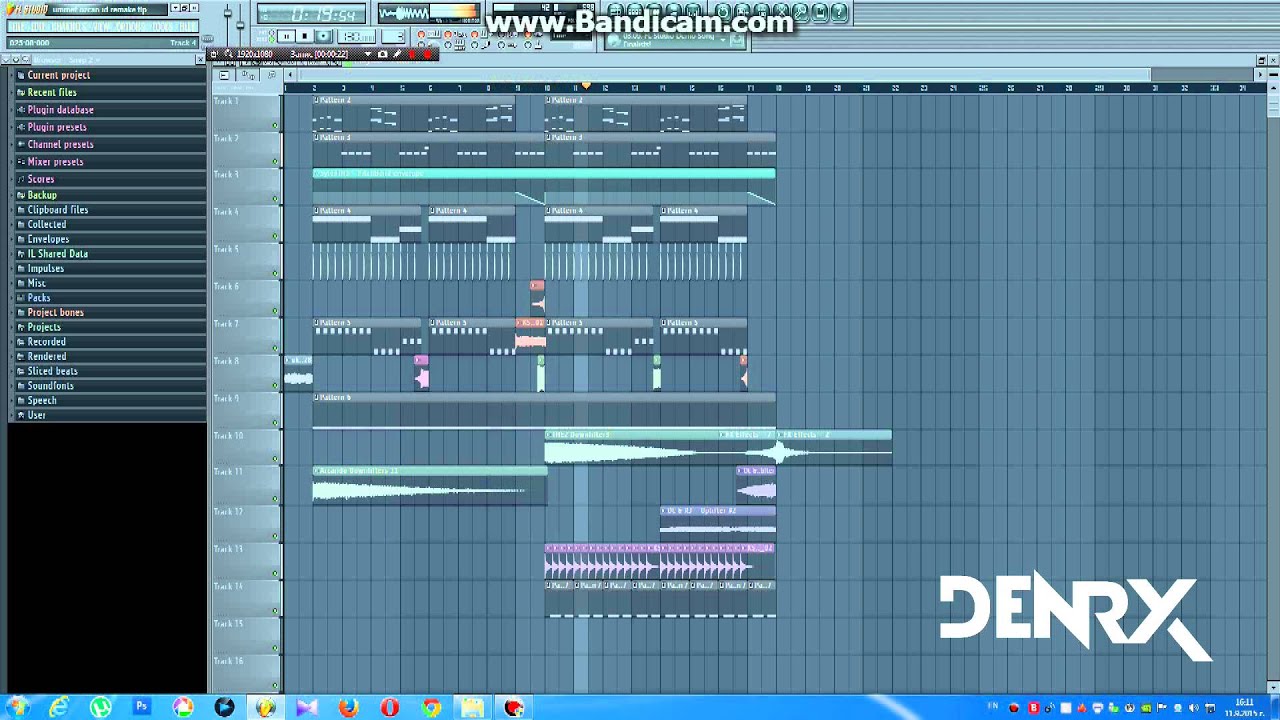Open the CHANNELS menu

[x=66, y=26]
